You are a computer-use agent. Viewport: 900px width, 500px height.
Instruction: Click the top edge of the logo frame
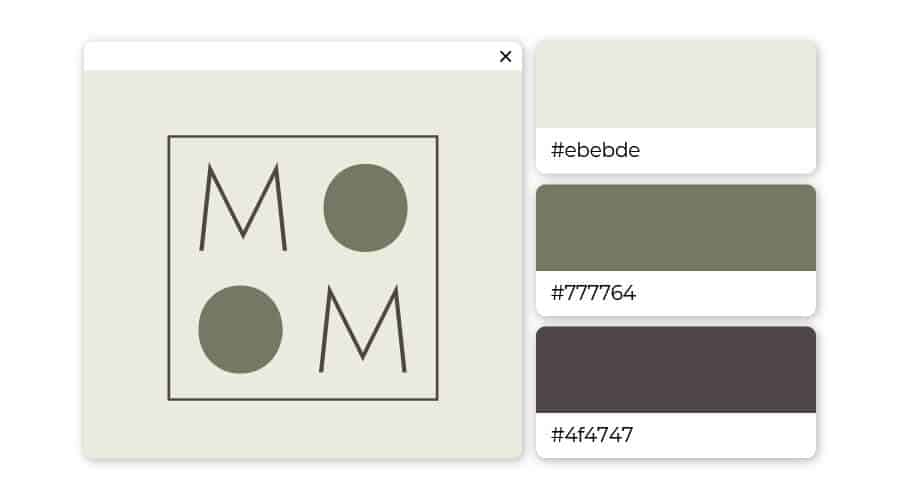pyautogui.click(x=303, y=136)
